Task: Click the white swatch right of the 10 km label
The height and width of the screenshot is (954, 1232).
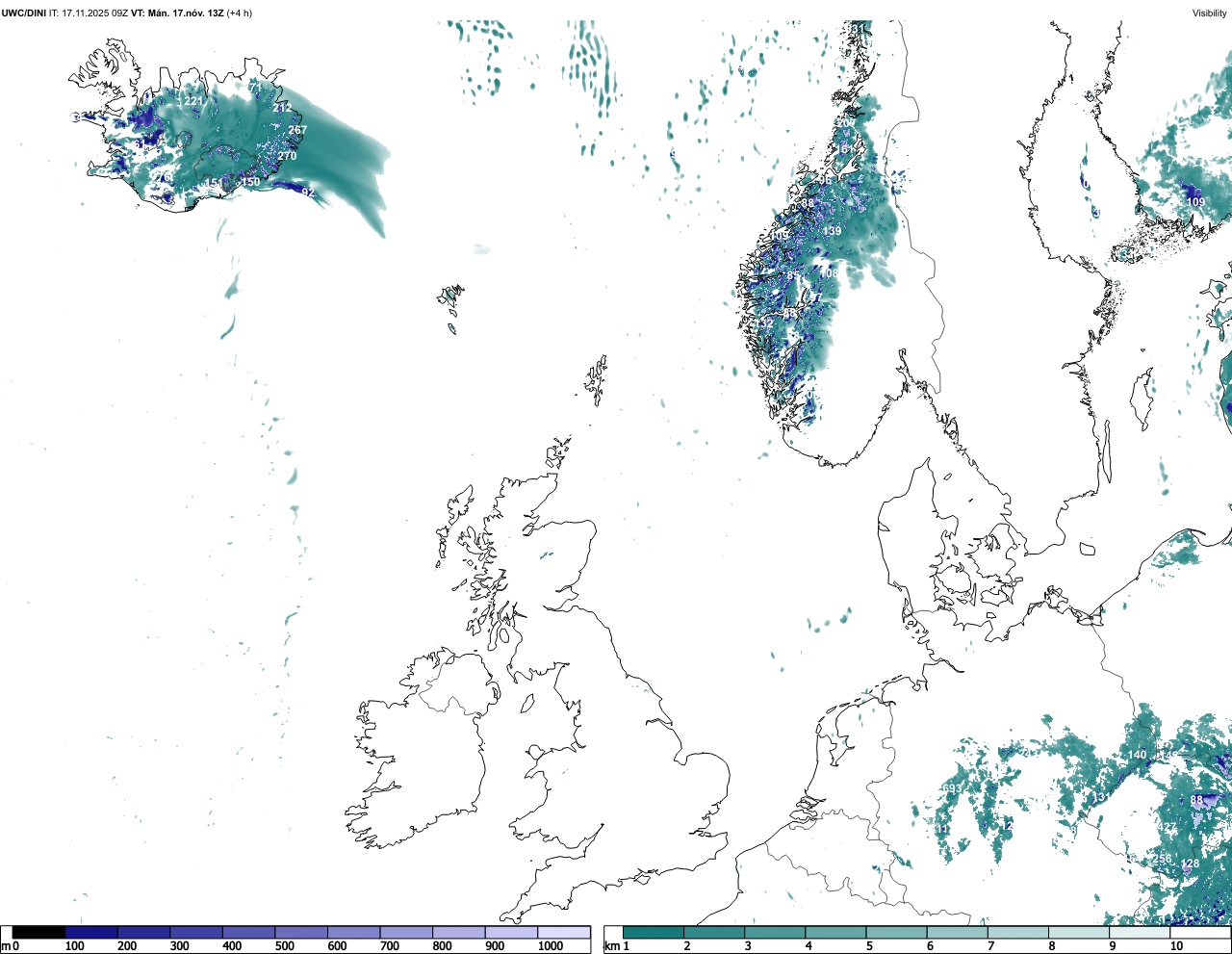Action: click(1200, 932)
